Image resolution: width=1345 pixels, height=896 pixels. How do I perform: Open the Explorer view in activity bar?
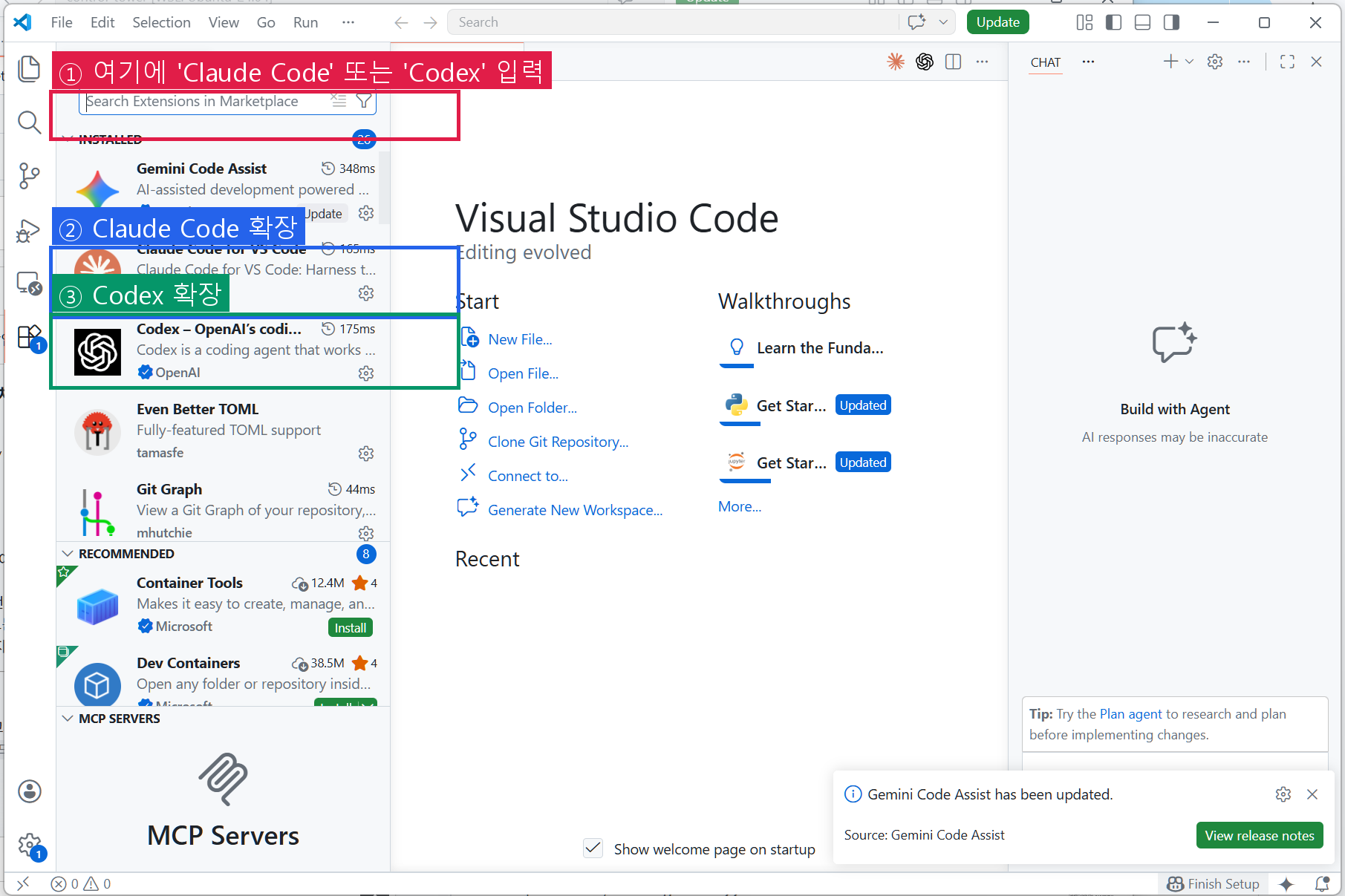click(x=29, y=69)
